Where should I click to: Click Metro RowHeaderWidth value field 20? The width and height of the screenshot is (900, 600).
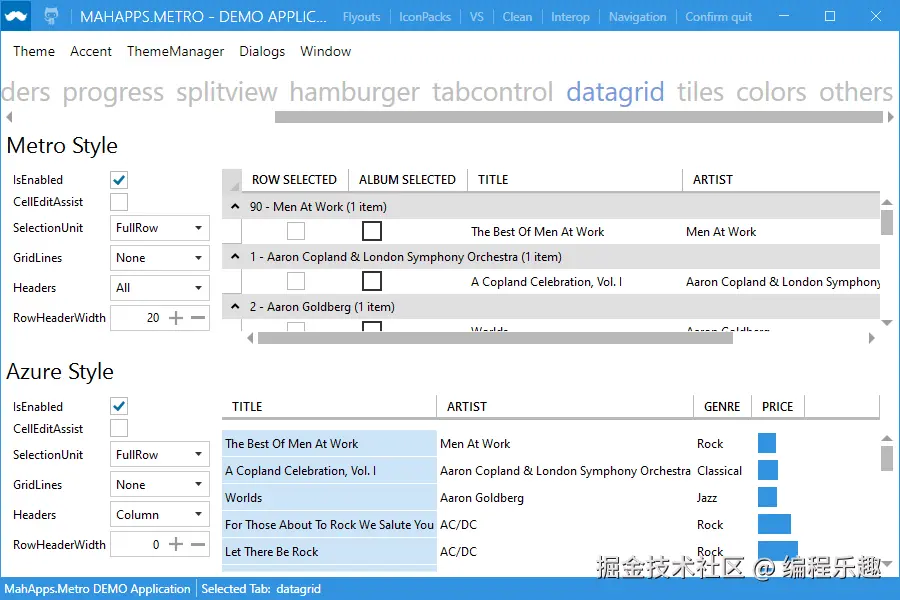point(136,318)
